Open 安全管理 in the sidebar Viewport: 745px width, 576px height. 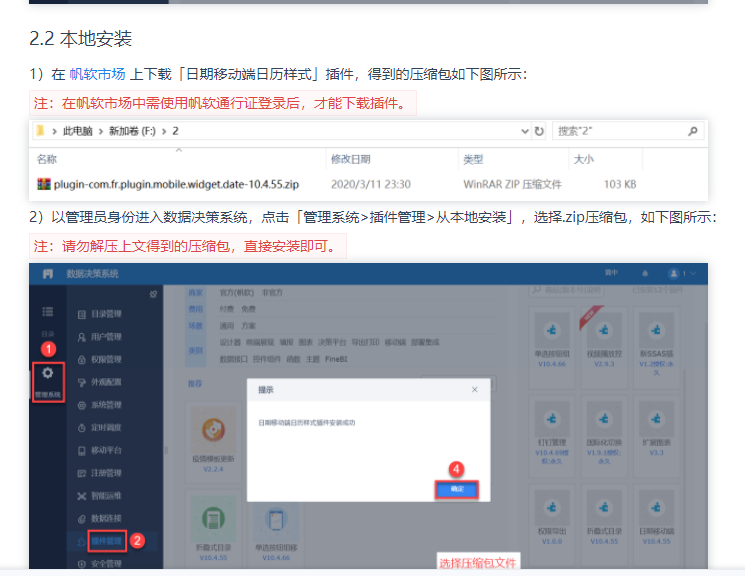(106, 564)
